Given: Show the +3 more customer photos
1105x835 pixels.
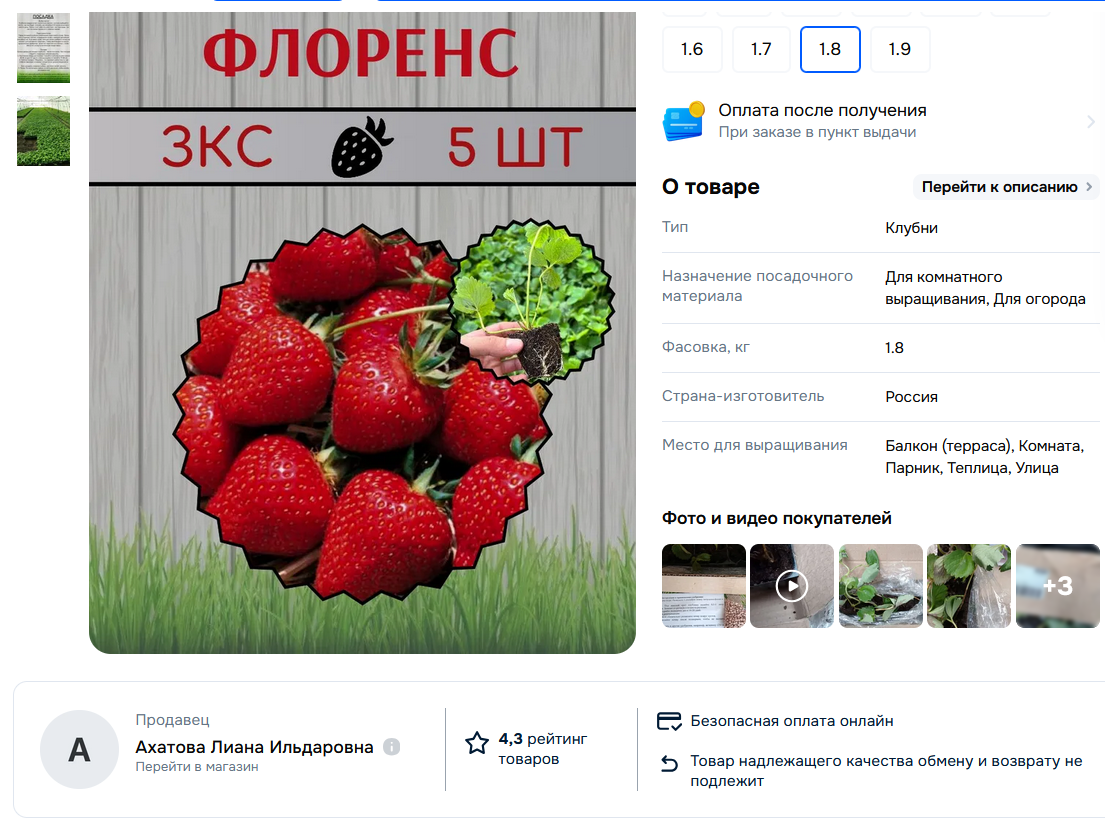Looking at the screenshot, I should click(x=1057, y=586).
